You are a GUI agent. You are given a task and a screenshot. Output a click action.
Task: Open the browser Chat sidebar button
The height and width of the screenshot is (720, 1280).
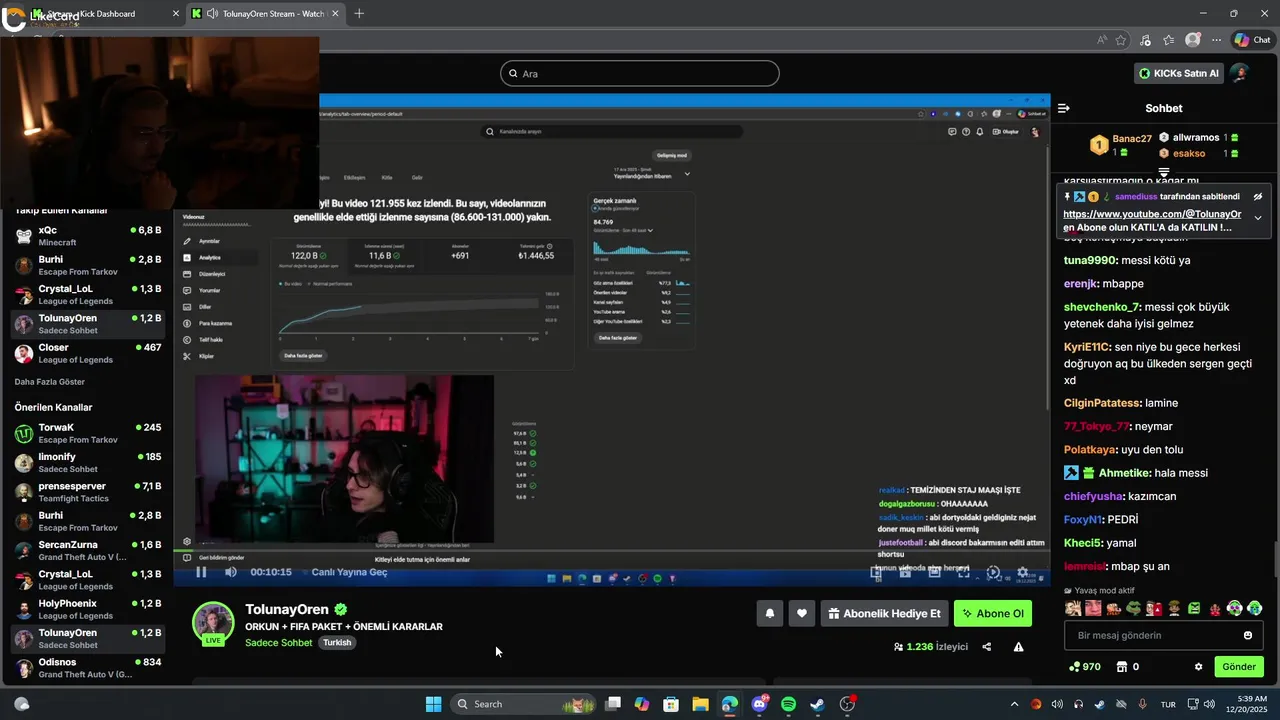click(1252, 40)
